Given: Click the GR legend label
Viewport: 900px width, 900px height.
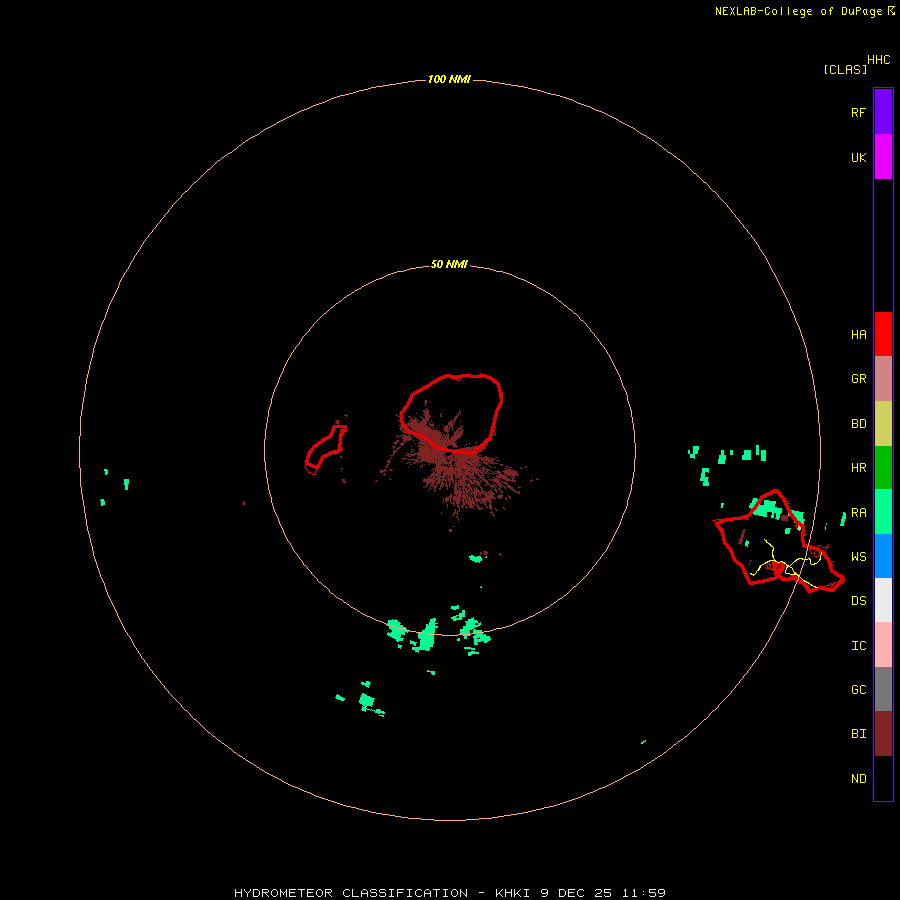Looking at the screenshot, I should coord(858,379).
